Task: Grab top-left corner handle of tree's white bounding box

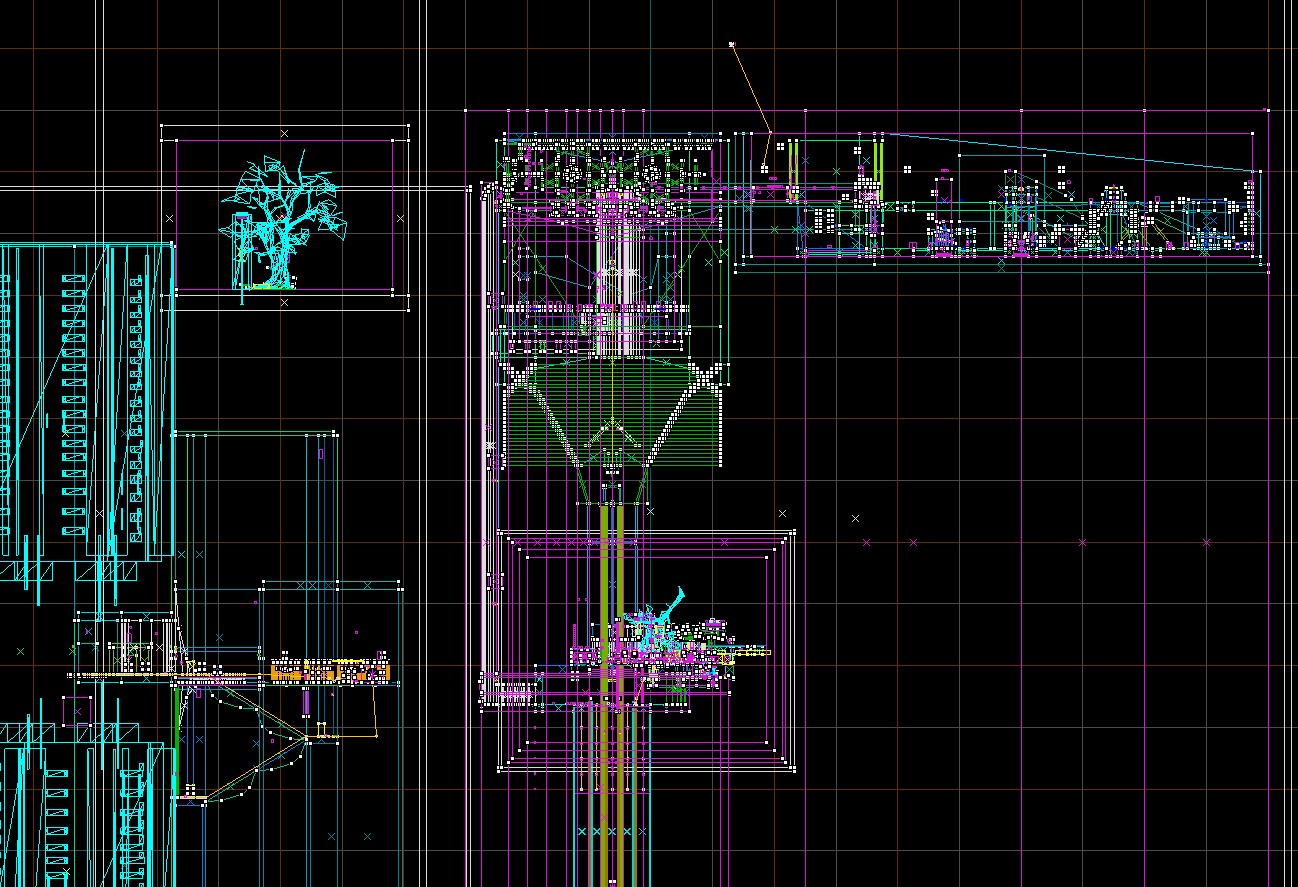Action: pyautogui.click(x=161, y=126)
